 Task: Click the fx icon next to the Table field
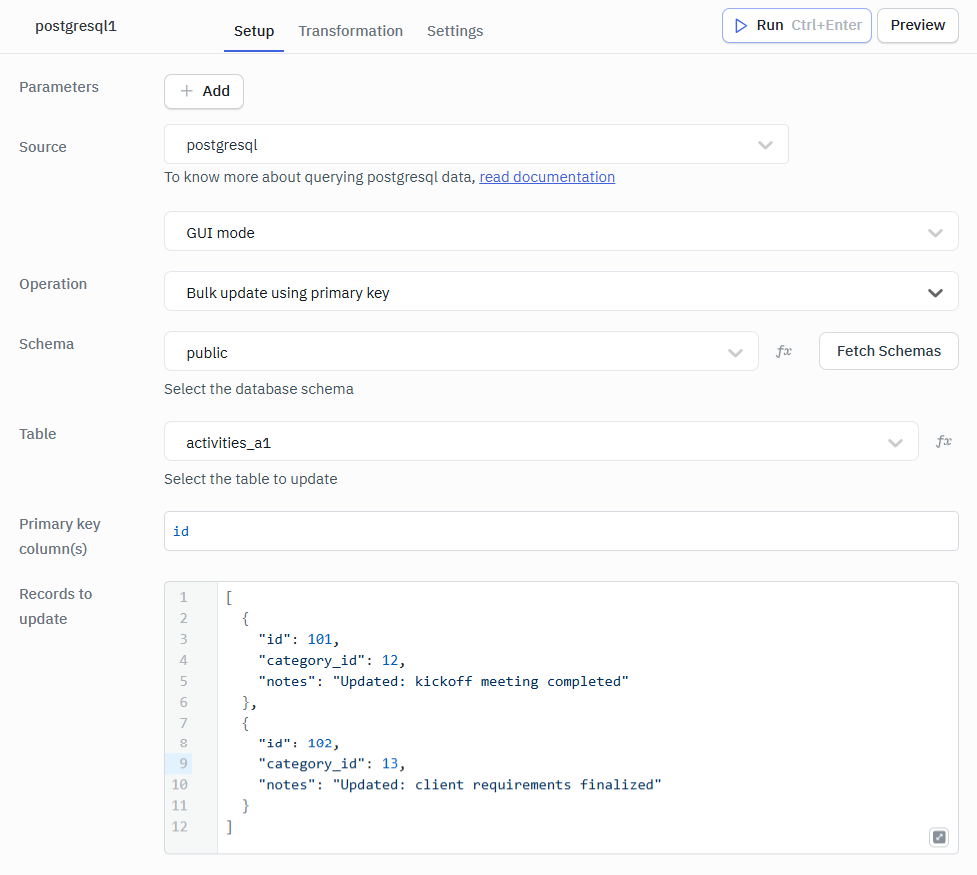pyautogui.click(x=944, y=440)
